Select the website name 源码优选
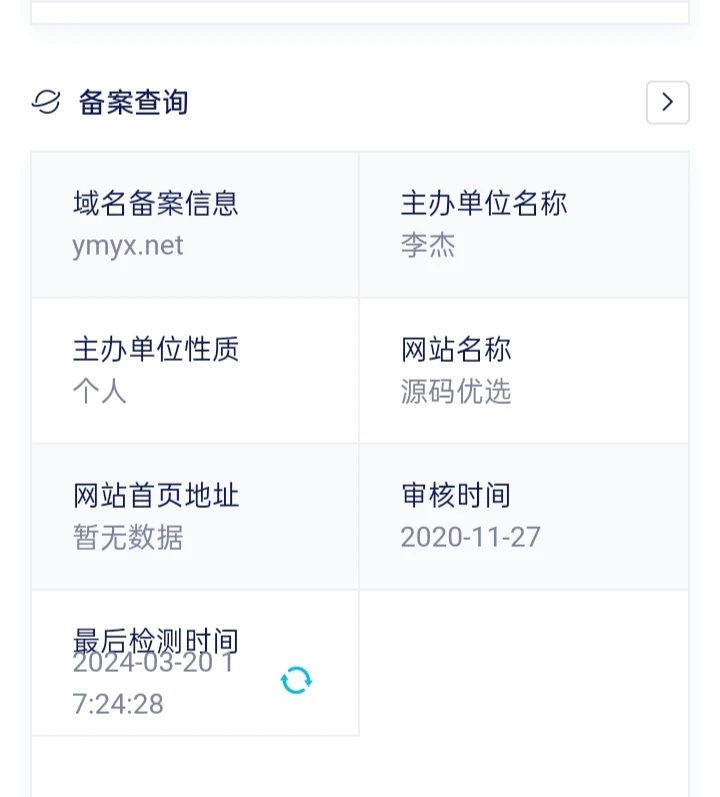720x797 pixels. coord(456,392)
